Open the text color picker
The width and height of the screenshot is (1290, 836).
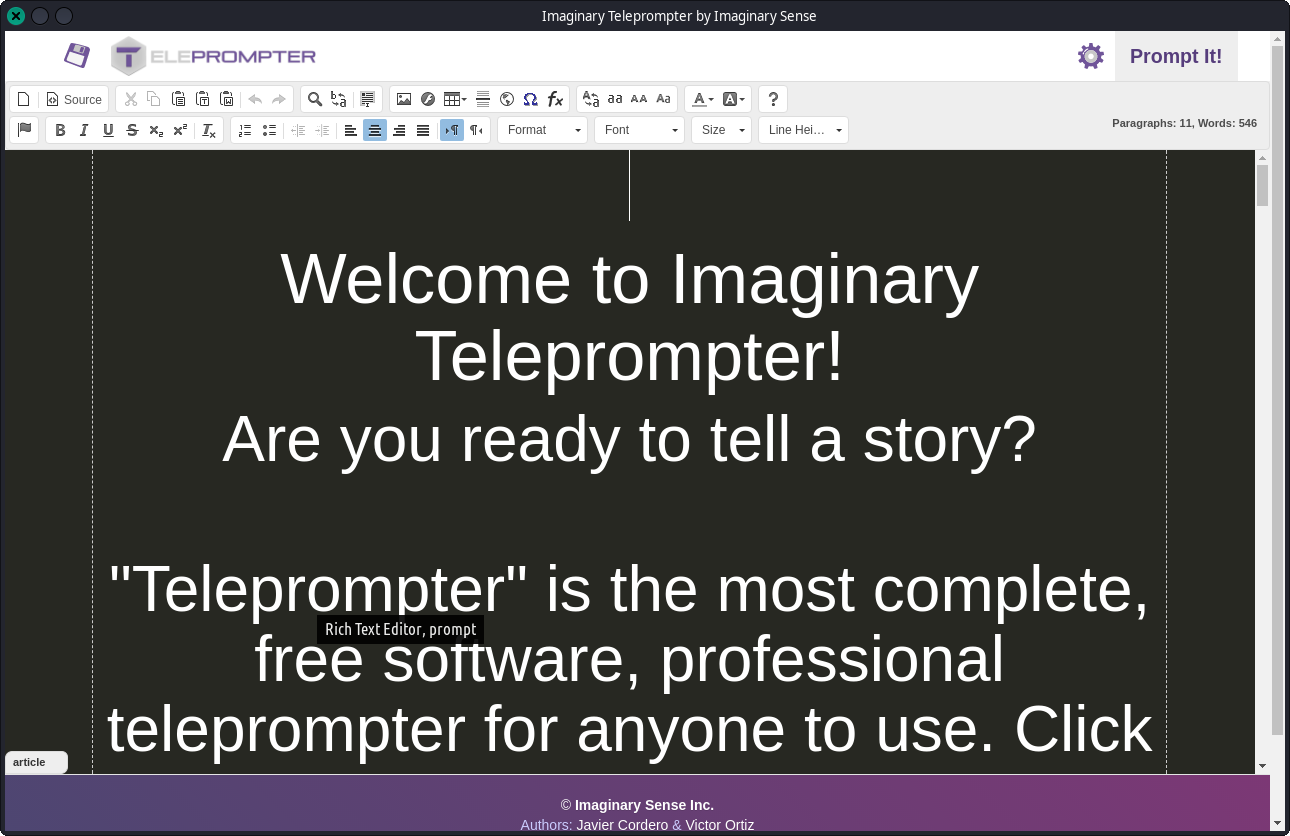pos(703,99)
